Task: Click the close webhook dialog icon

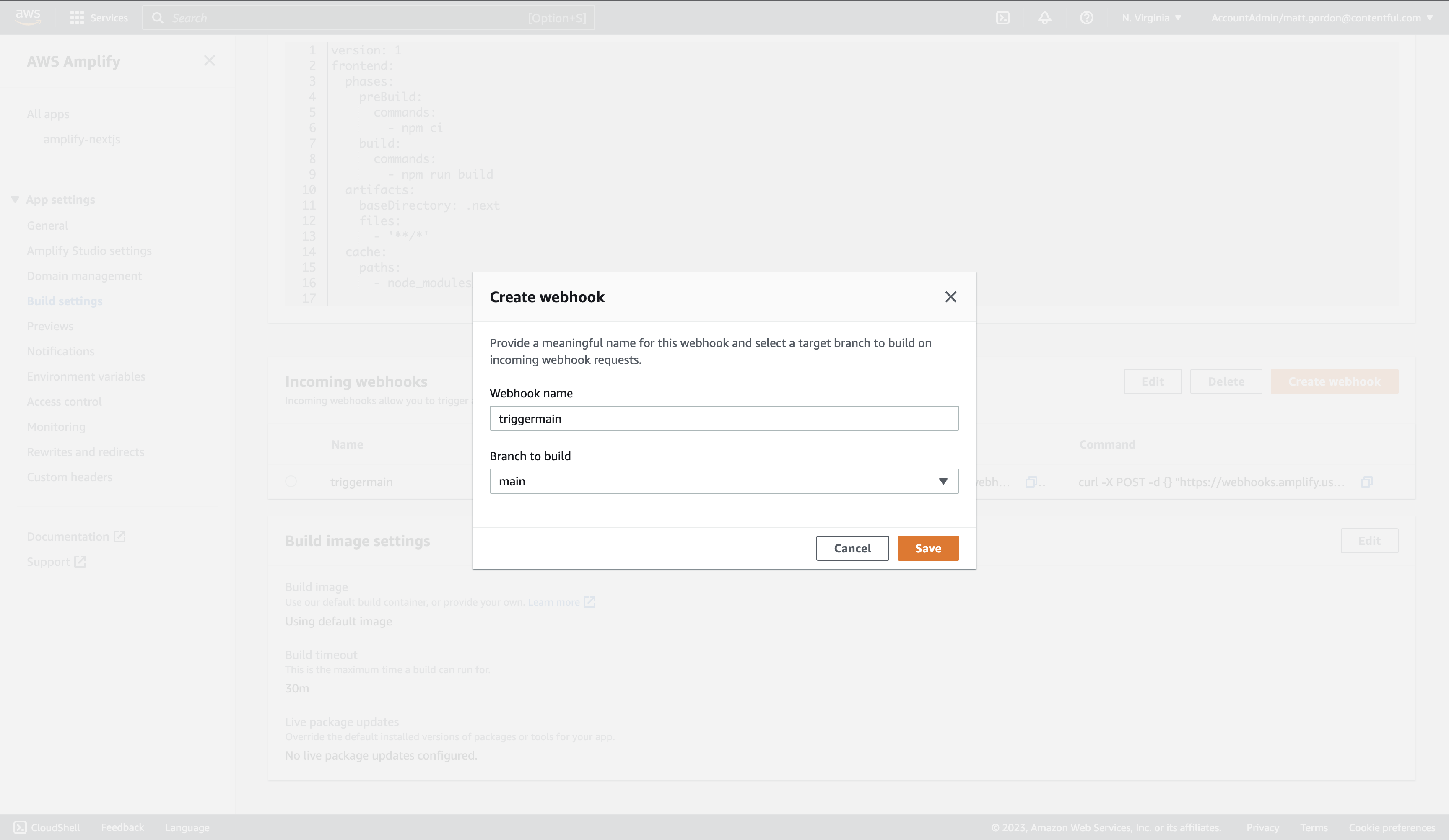Action: (950, 296)
